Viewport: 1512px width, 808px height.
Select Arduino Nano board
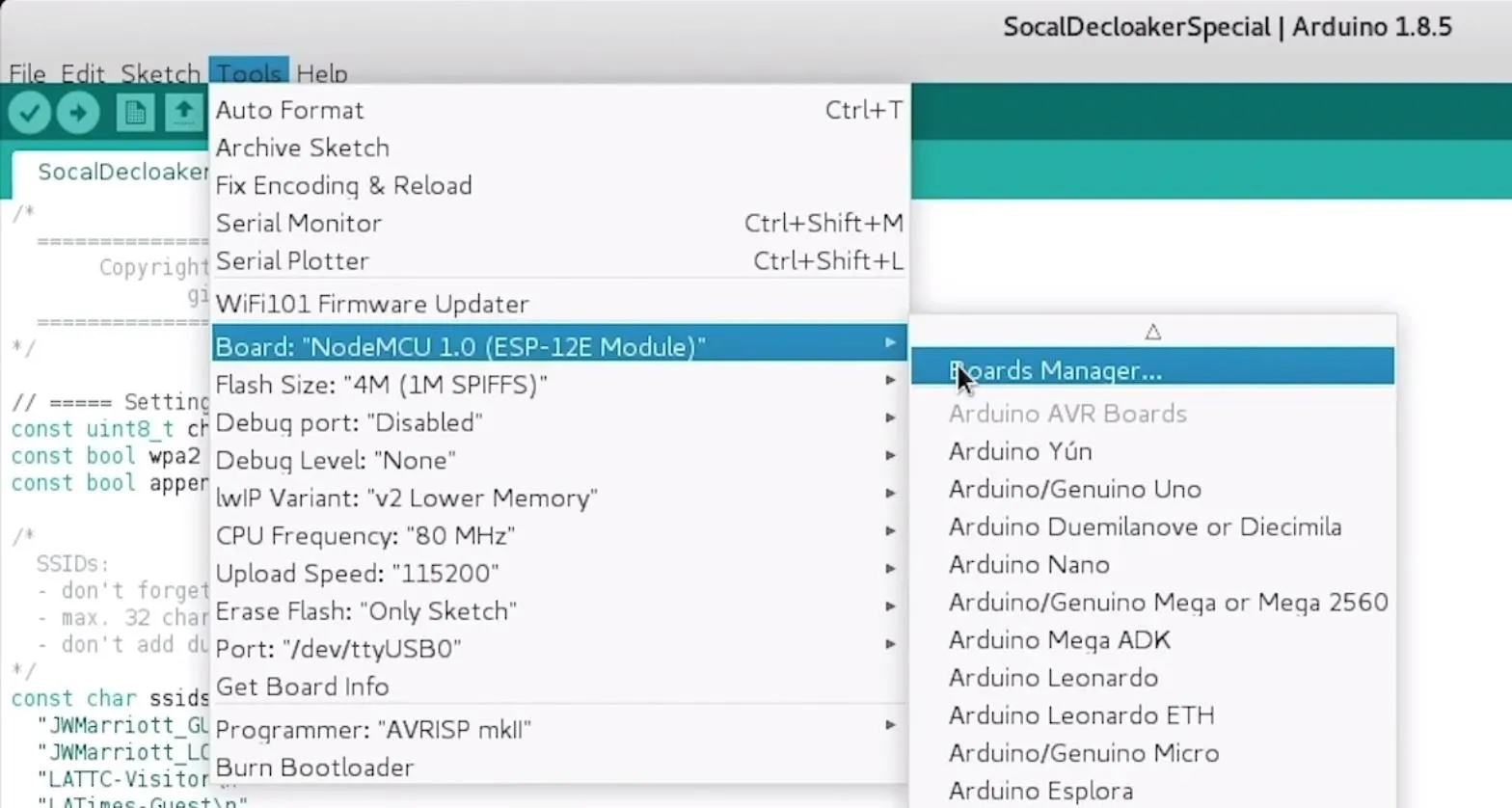(1152, 564)
